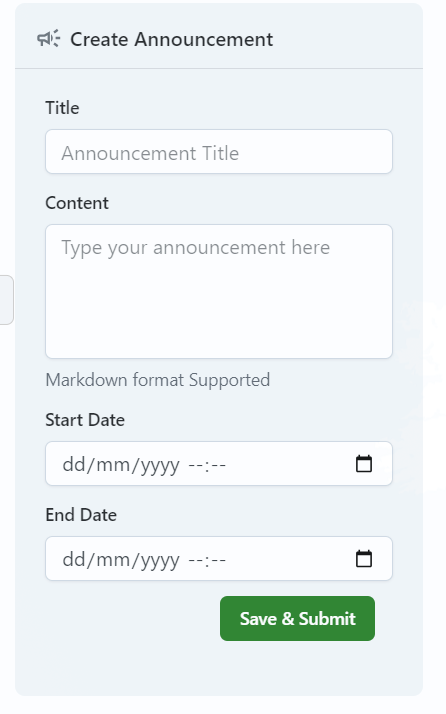
Task: Click the megaphone icon beside Create Announcement
Action: [x=48, y=39]
